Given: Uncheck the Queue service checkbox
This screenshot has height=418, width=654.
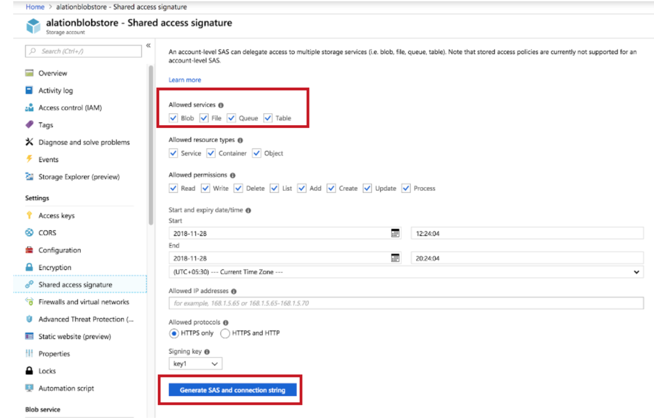Looking at the screenshot, I should click(x=231, y=118).
